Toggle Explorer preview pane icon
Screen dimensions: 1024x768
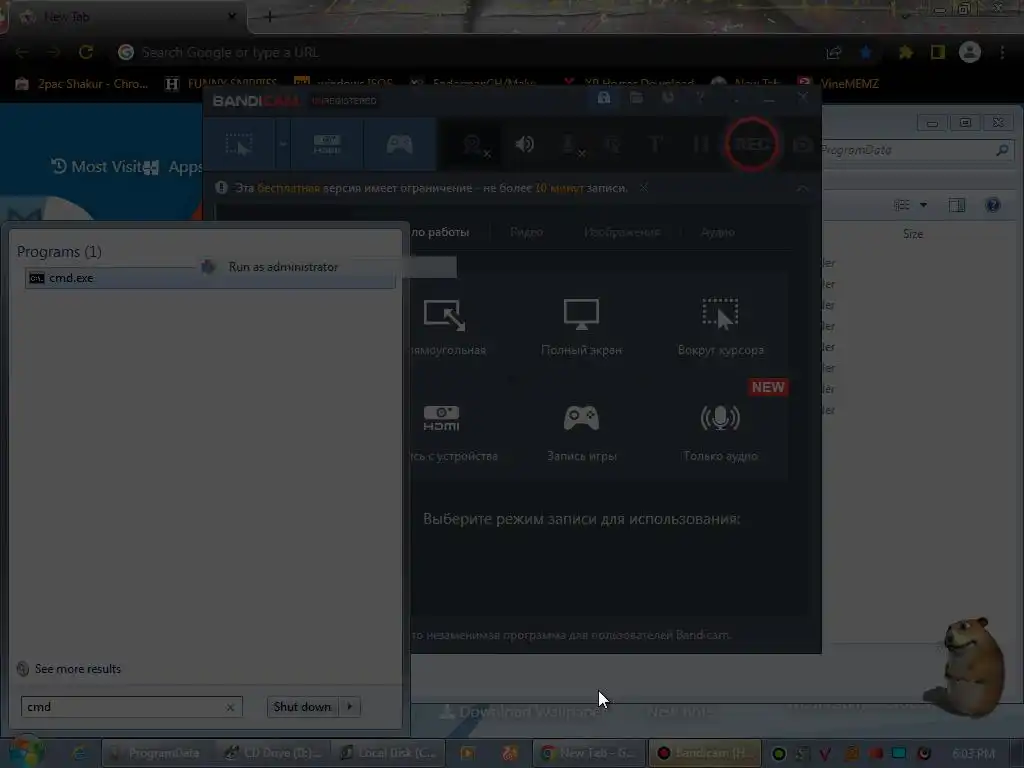[x=957, y=205]
